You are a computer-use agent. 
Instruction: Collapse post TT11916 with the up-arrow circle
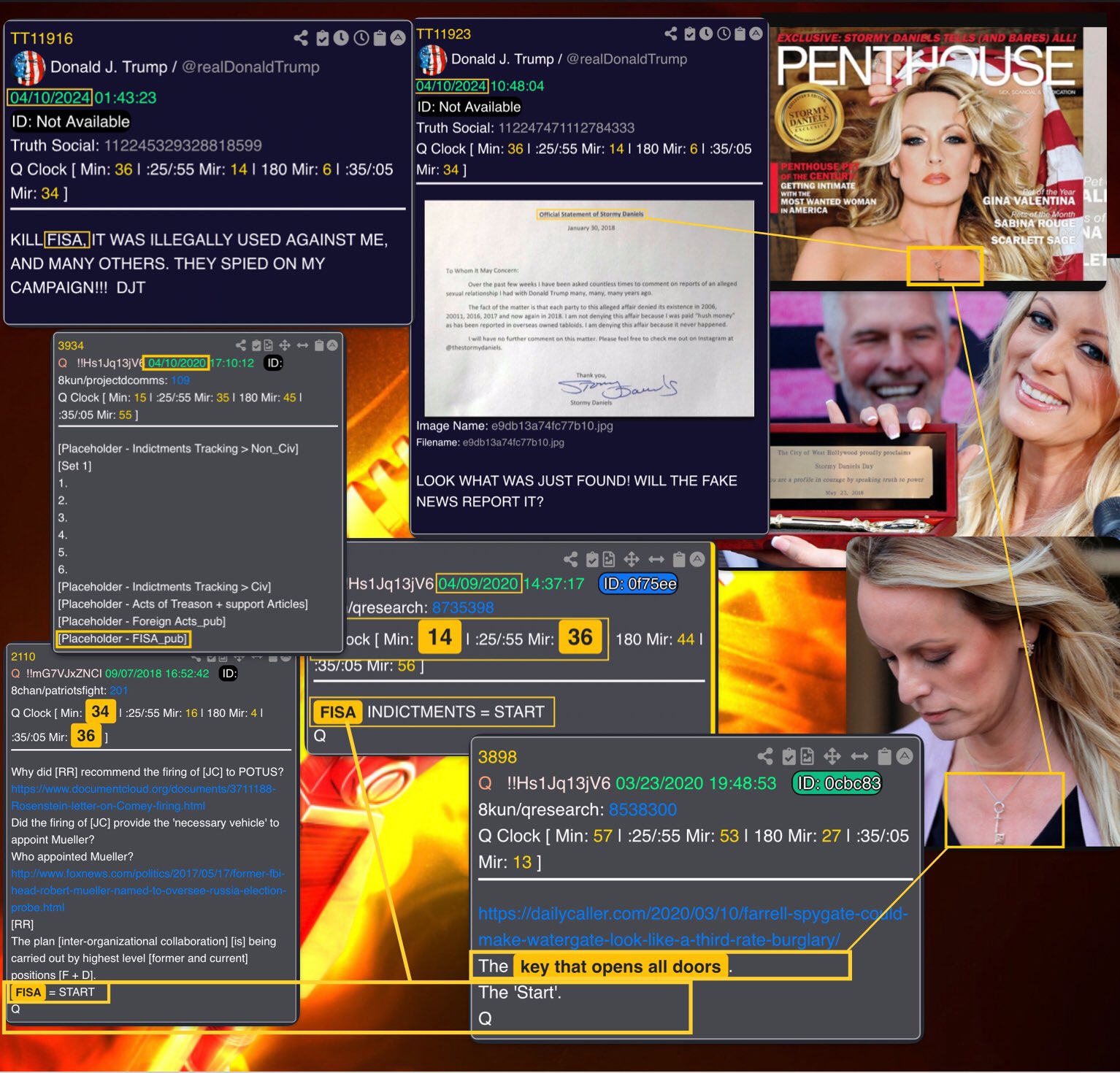398,38
